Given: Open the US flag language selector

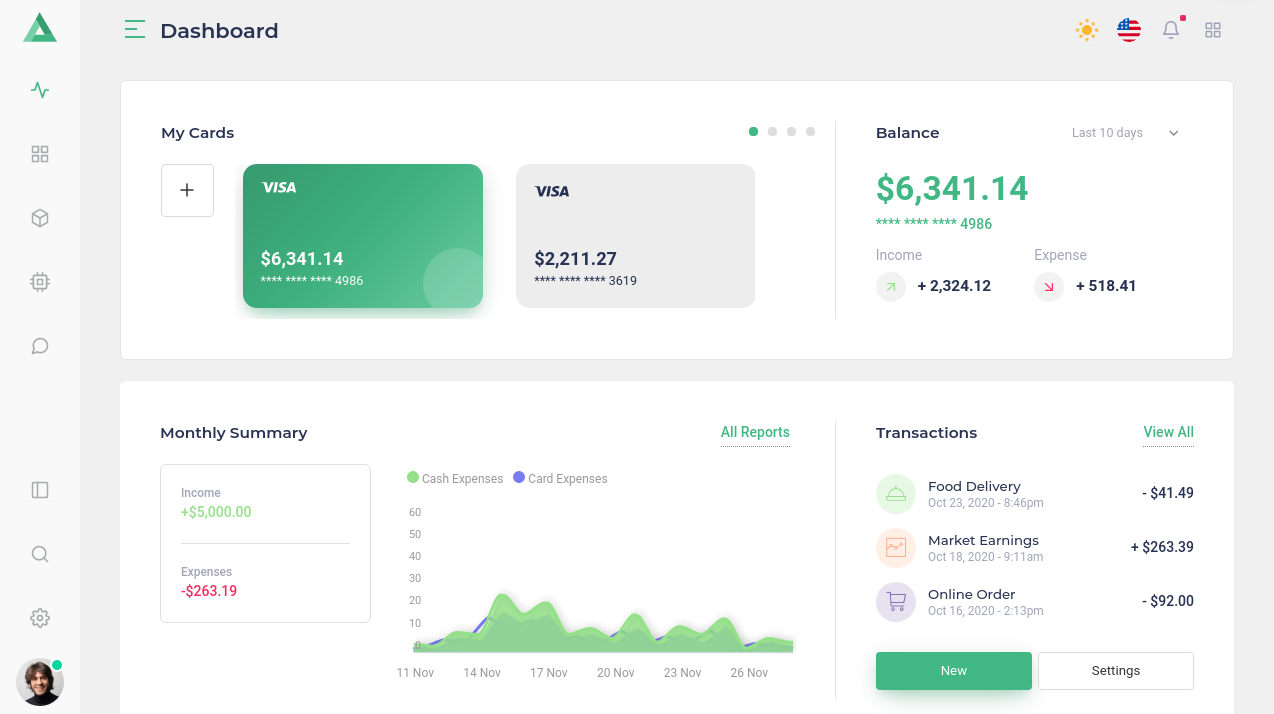Looking at the screenshot, I should [1129, 30].
